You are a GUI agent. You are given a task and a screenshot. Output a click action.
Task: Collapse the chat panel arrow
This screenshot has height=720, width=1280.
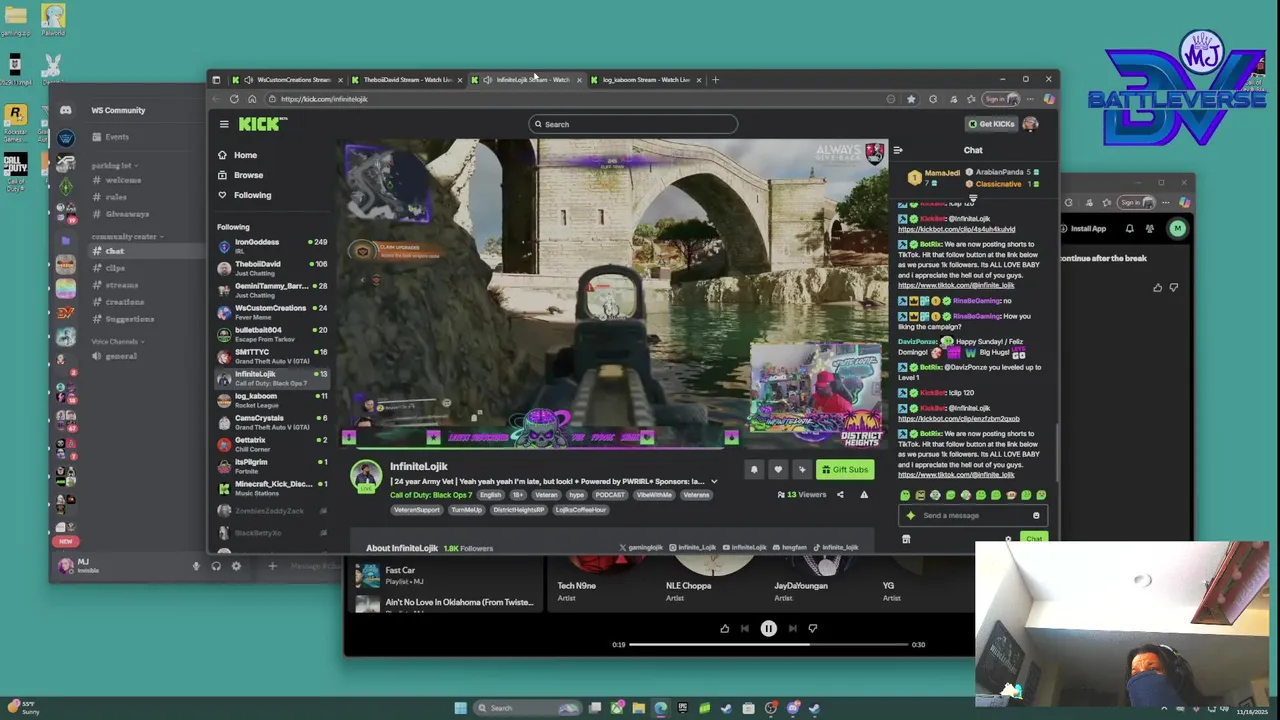click(898, 150)
